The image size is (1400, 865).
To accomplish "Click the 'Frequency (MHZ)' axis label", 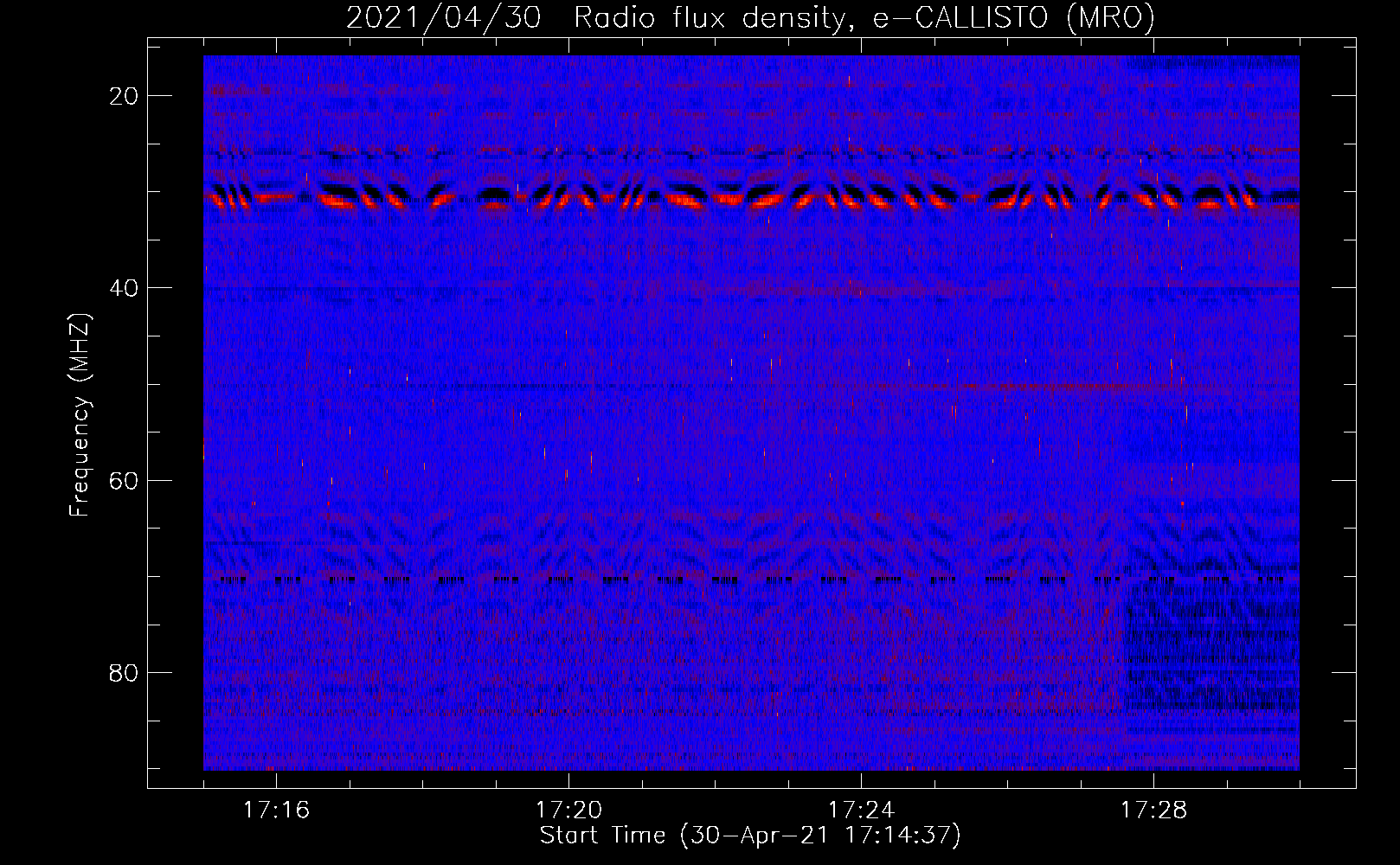I will [80, 415].
